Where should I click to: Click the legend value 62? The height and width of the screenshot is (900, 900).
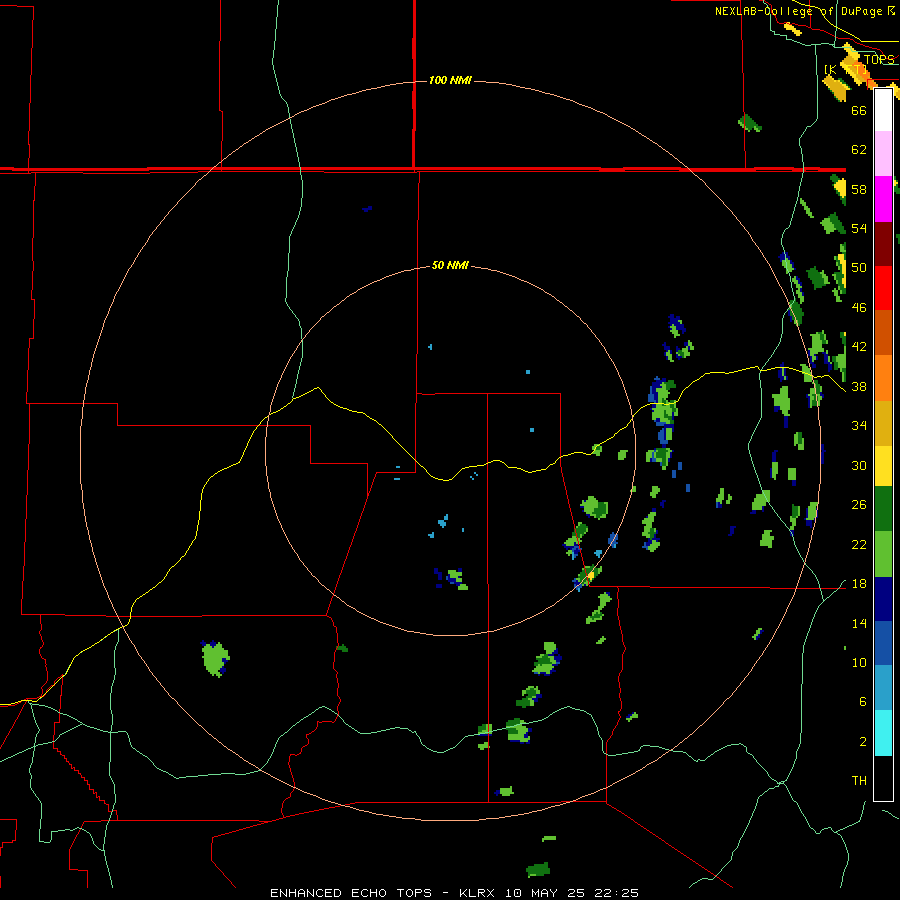click(x=859, y=150)
